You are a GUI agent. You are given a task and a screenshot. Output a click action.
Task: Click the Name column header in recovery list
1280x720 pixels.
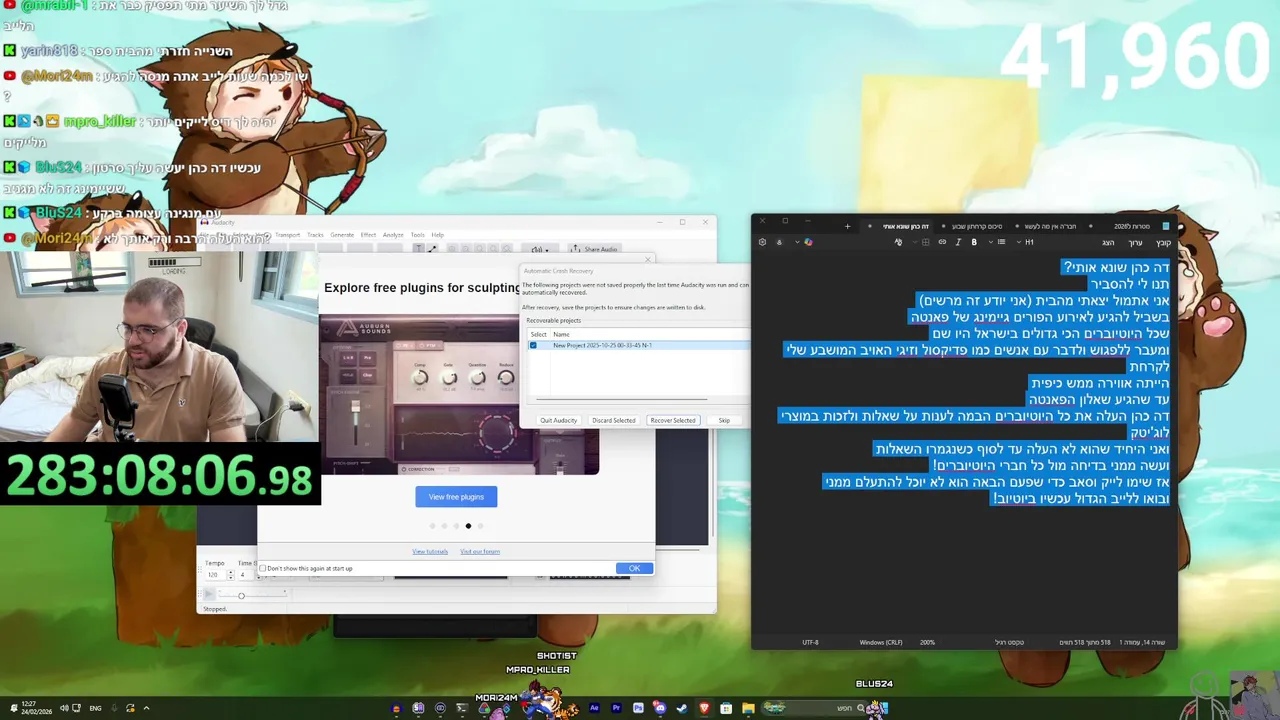click(561, 334)
